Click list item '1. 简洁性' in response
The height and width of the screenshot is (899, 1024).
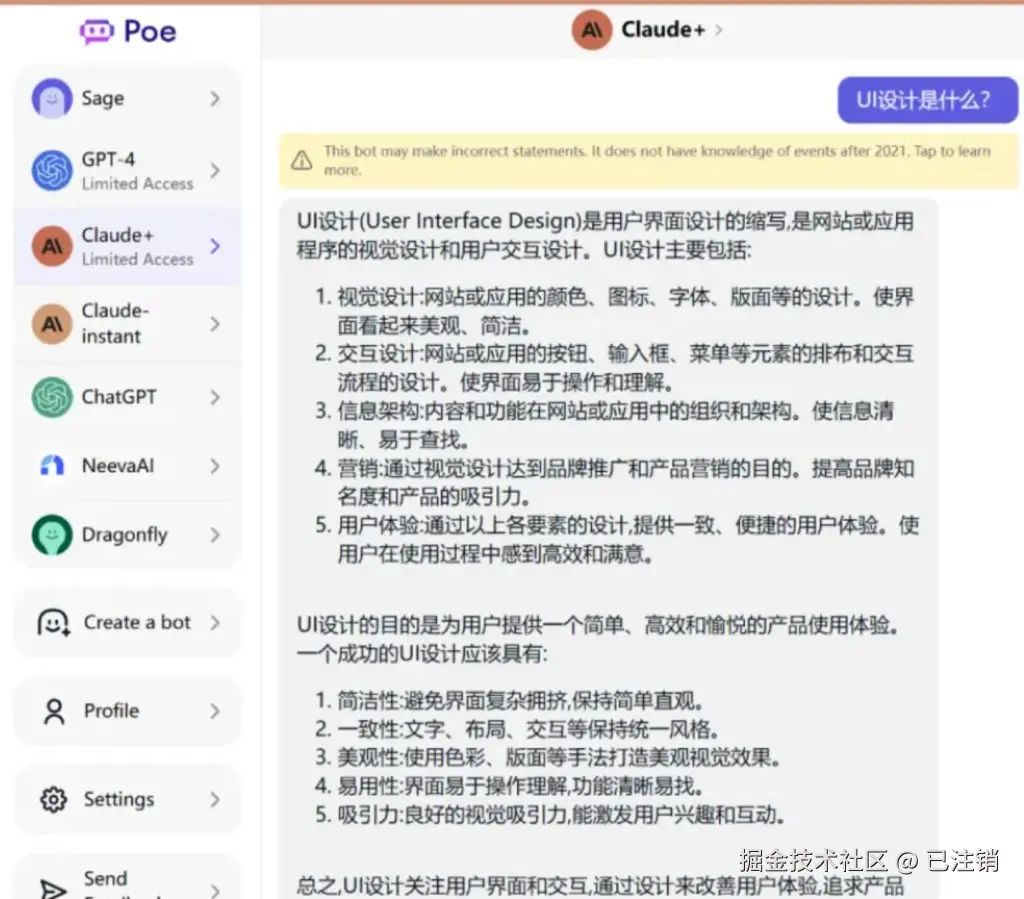click(509, 701)
